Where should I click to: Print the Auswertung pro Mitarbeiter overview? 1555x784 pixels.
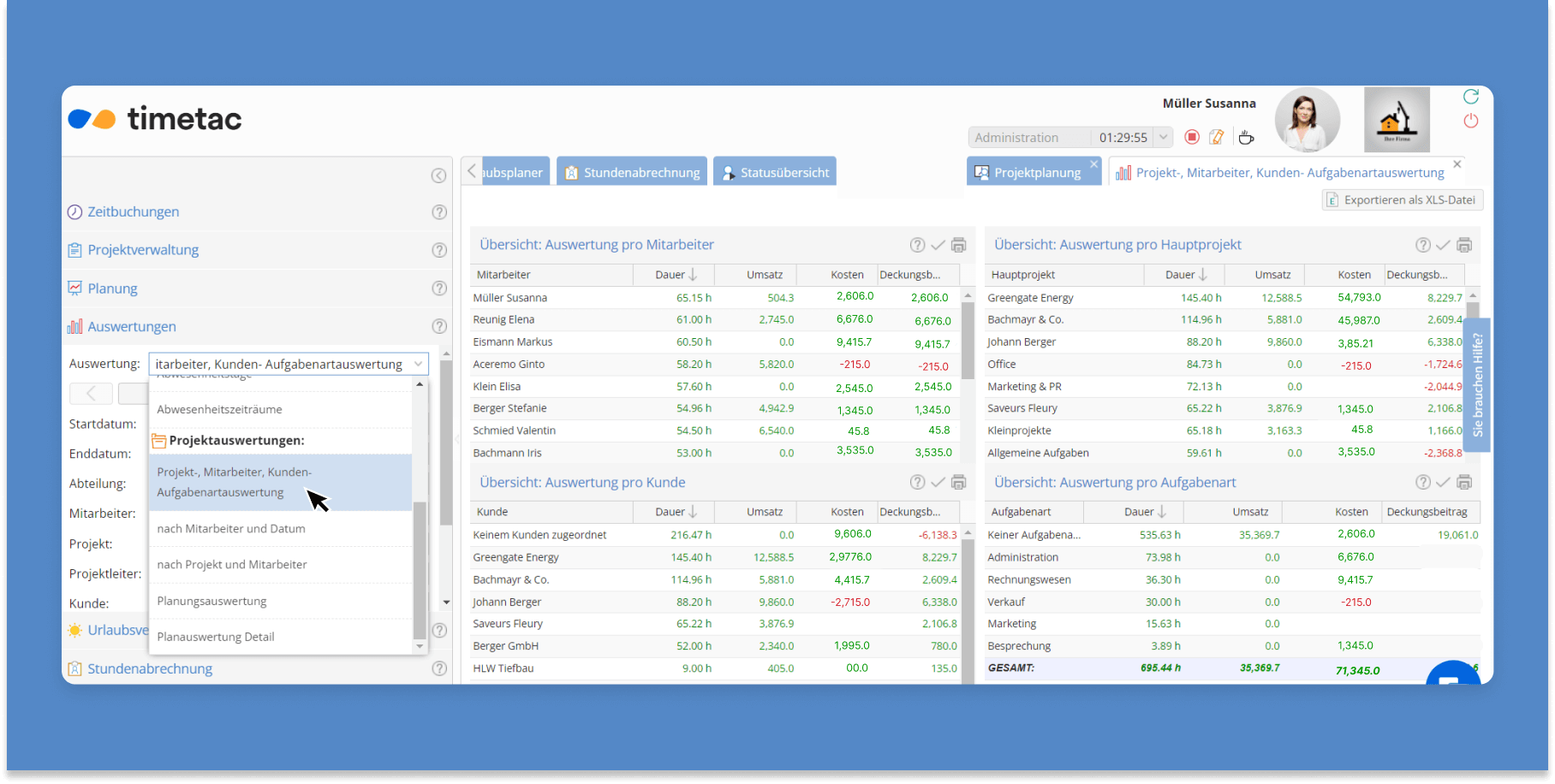(x=959, y=245)
